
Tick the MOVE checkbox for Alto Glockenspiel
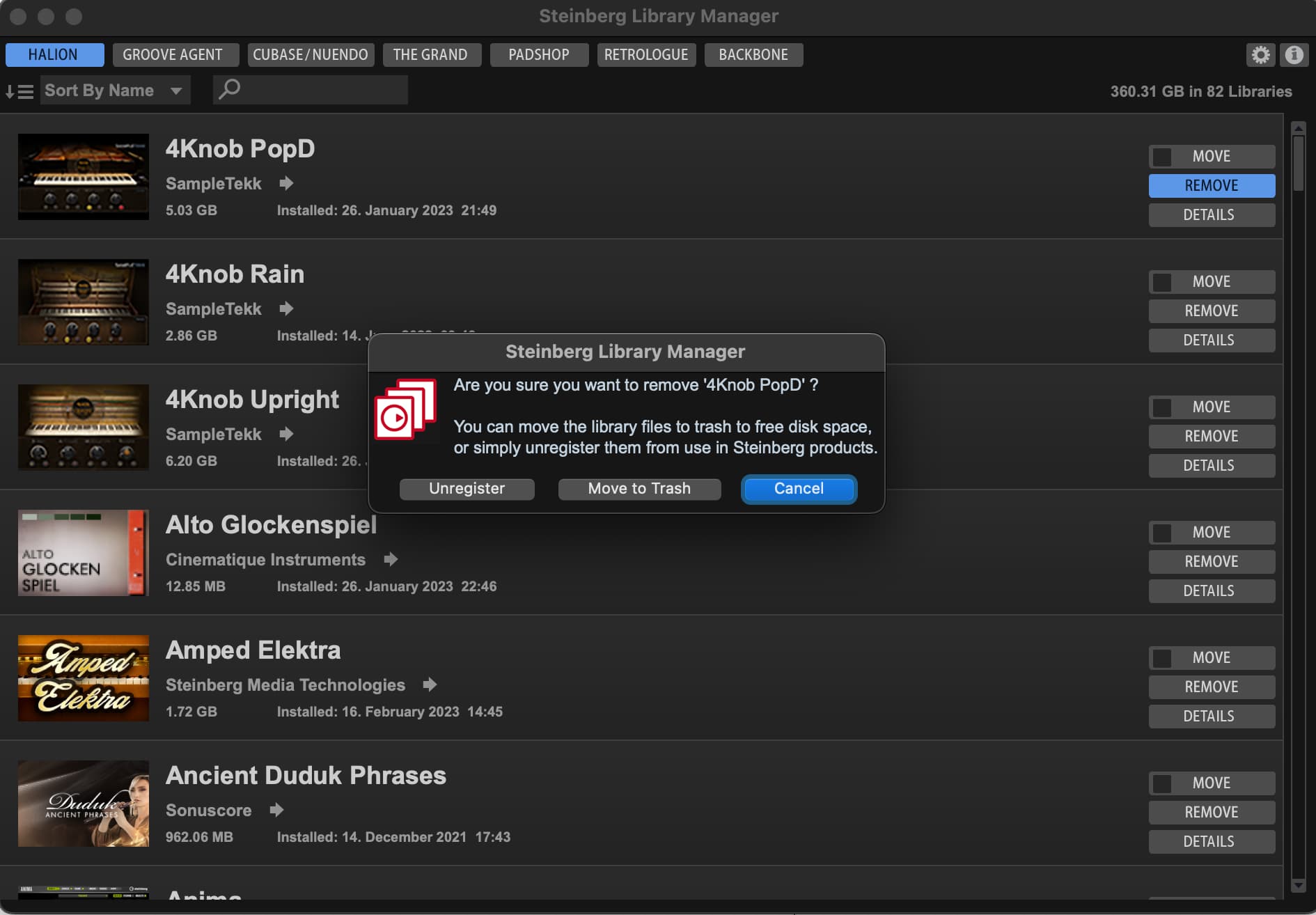1161,533
